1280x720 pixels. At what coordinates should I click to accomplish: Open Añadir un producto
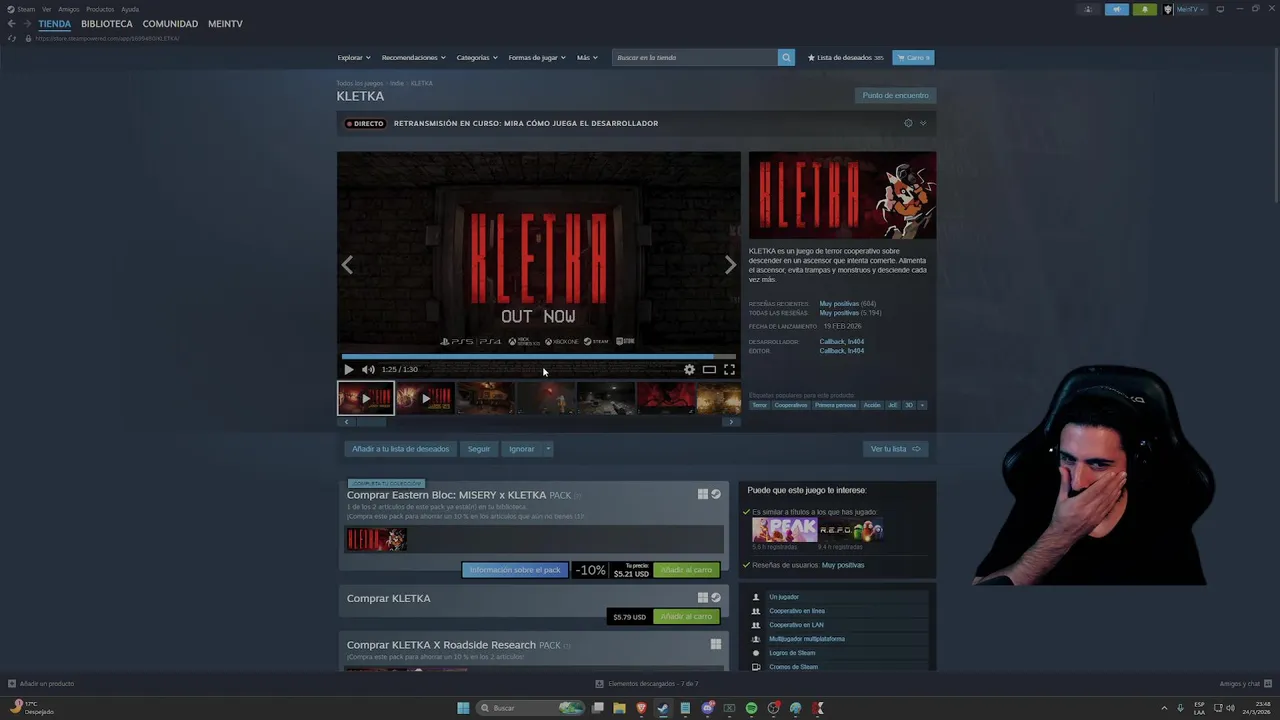coord(41,684)
